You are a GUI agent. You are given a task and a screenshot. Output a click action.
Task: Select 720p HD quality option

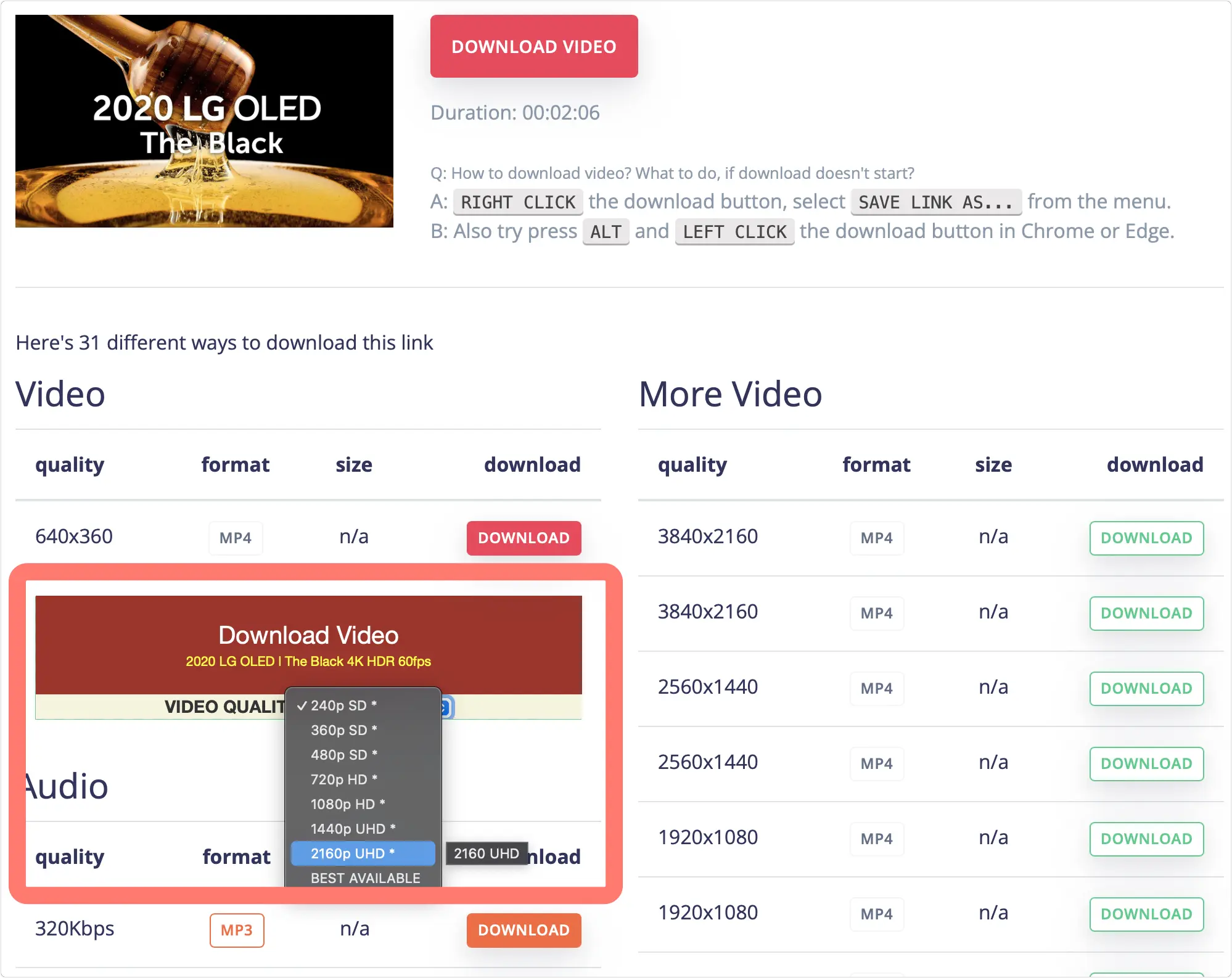coord(363,779)
